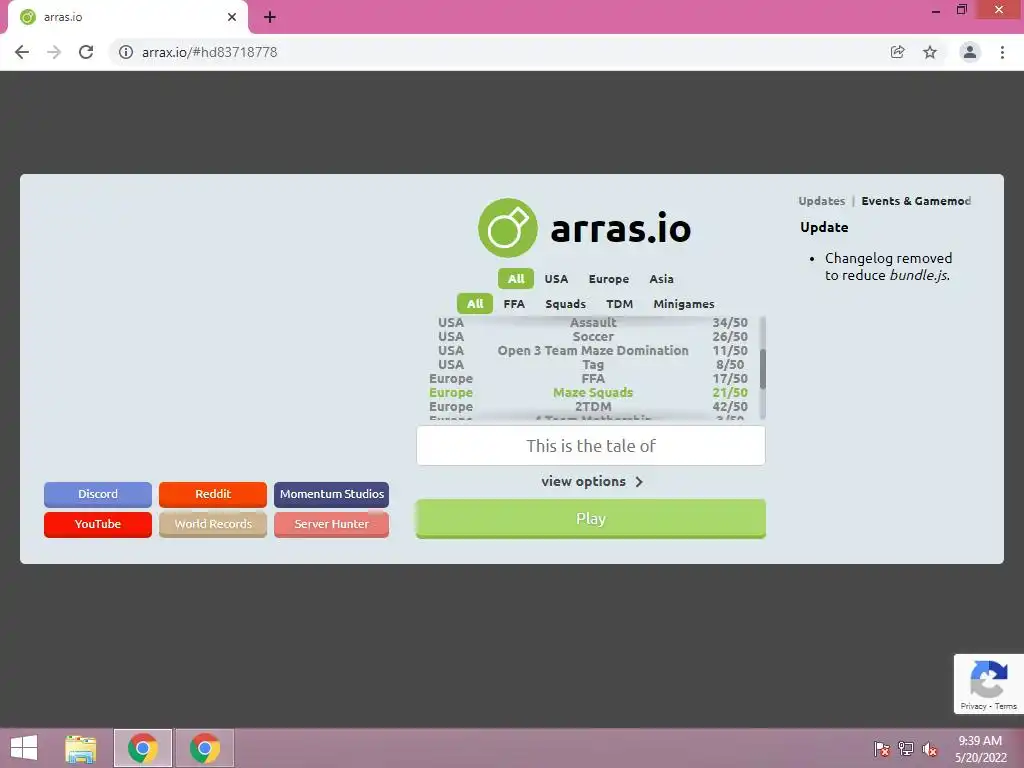The height and width of the screenshot is (768, 1024).
Task: Click the muted volume tray icon
Action: [930, 748]
